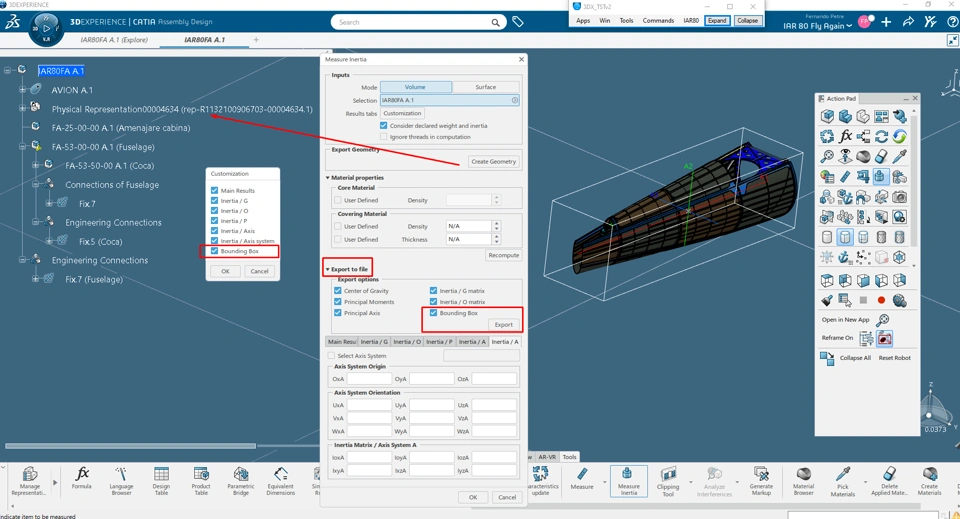Toggle Inertia / G checkbox in Customization
Screen dimensions: 960x519
(214, 201)
